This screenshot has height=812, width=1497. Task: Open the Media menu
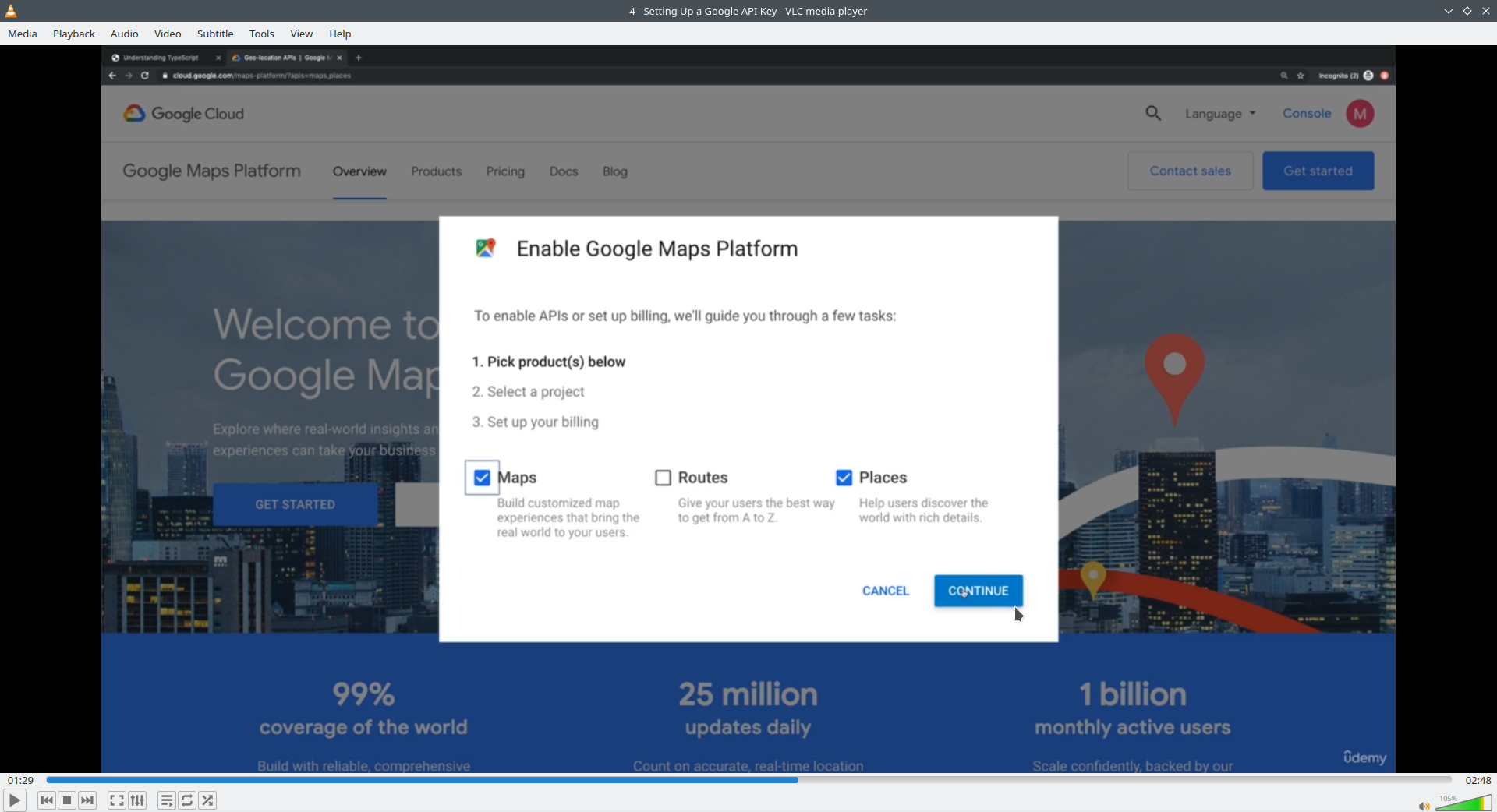tap(23, 34)
